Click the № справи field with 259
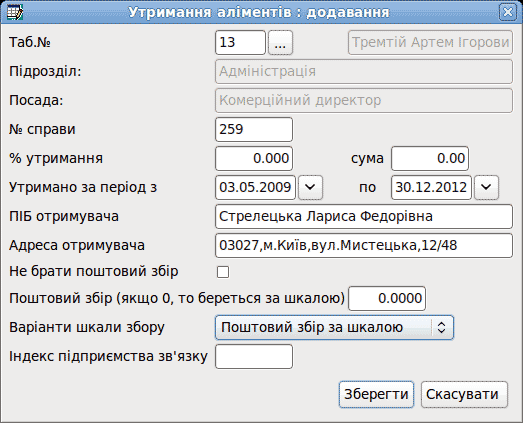 point(254,129)
